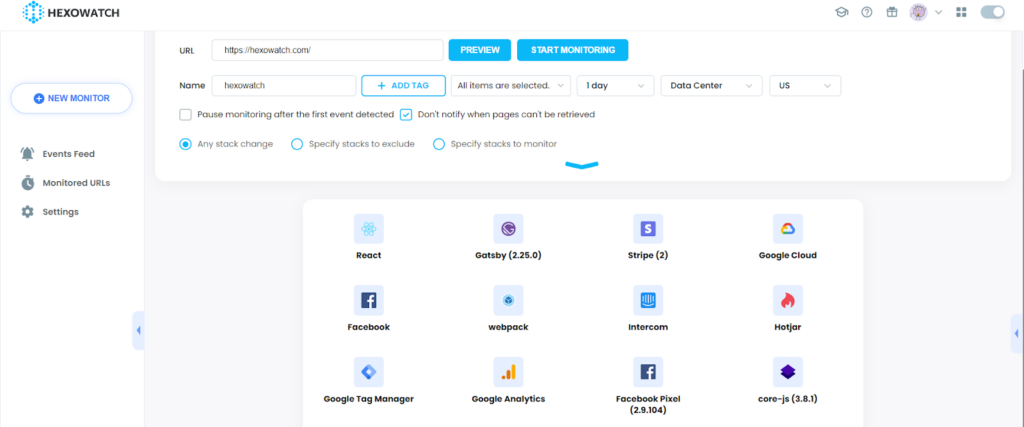Image resolution: width=1024 pixels, height=427 pixels.
Task: Click the Gatsby (2.25.0) label
Action: 508,255
